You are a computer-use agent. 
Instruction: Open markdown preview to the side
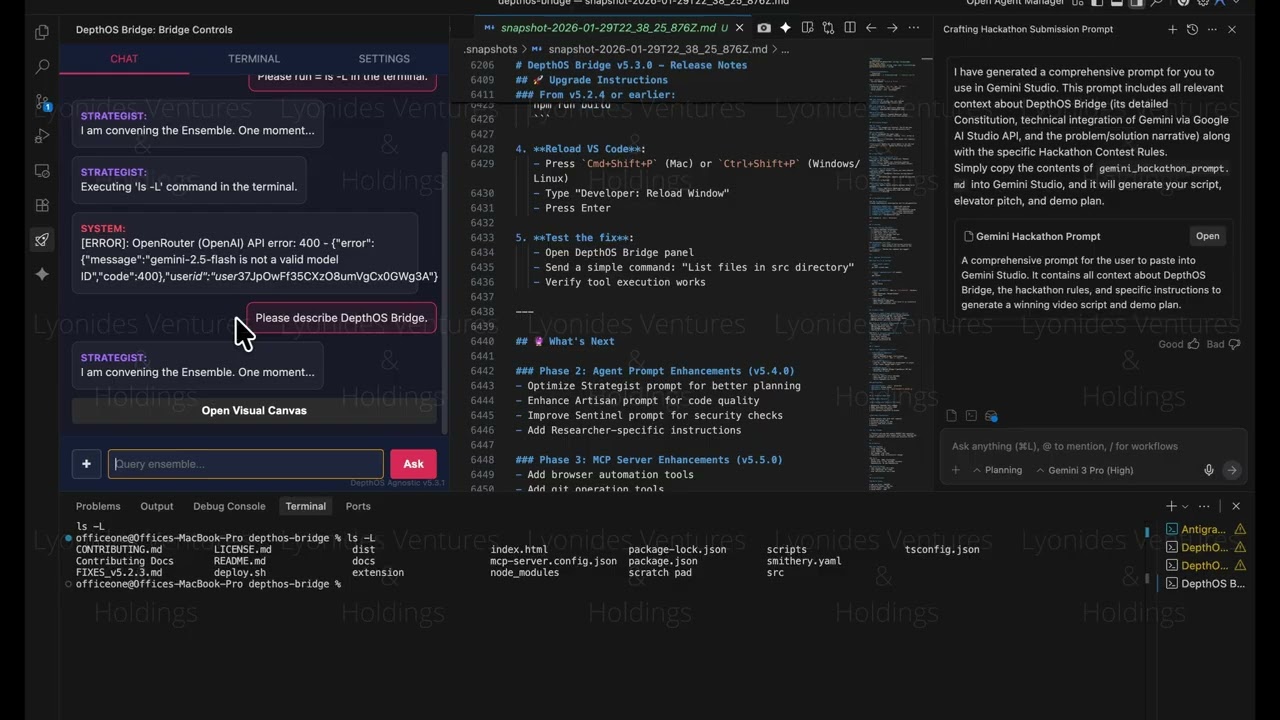pyautogui.click(x=807, y=28)
